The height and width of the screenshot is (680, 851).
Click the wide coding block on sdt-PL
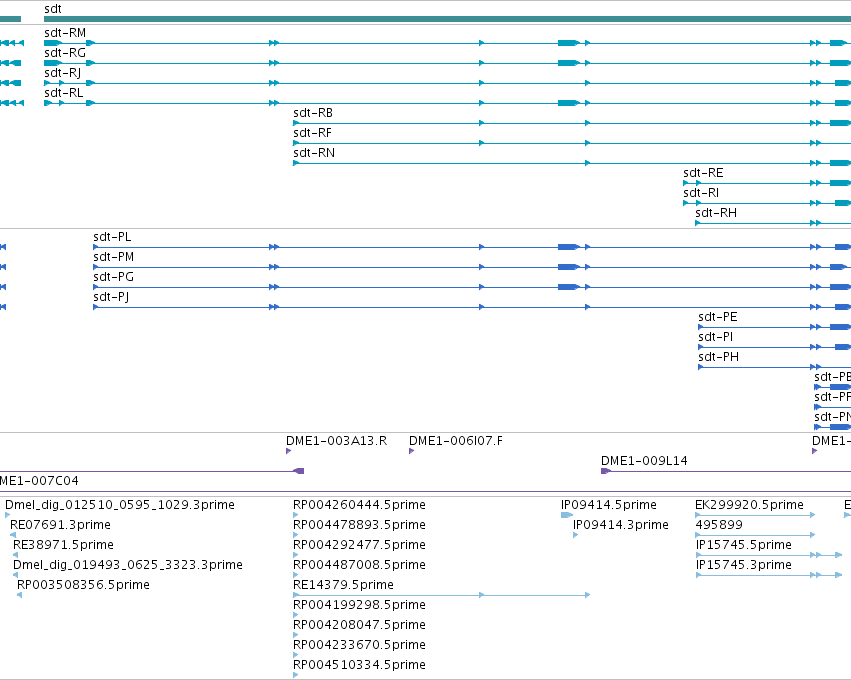point(567,247)
